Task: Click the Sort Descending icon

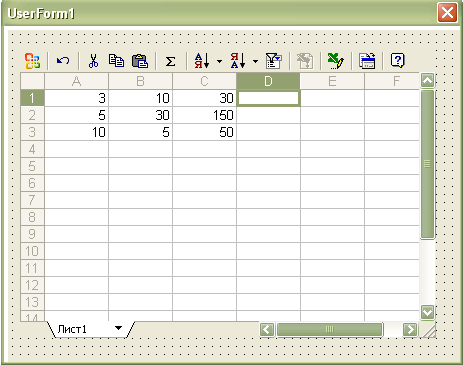Action: [238, 61]
